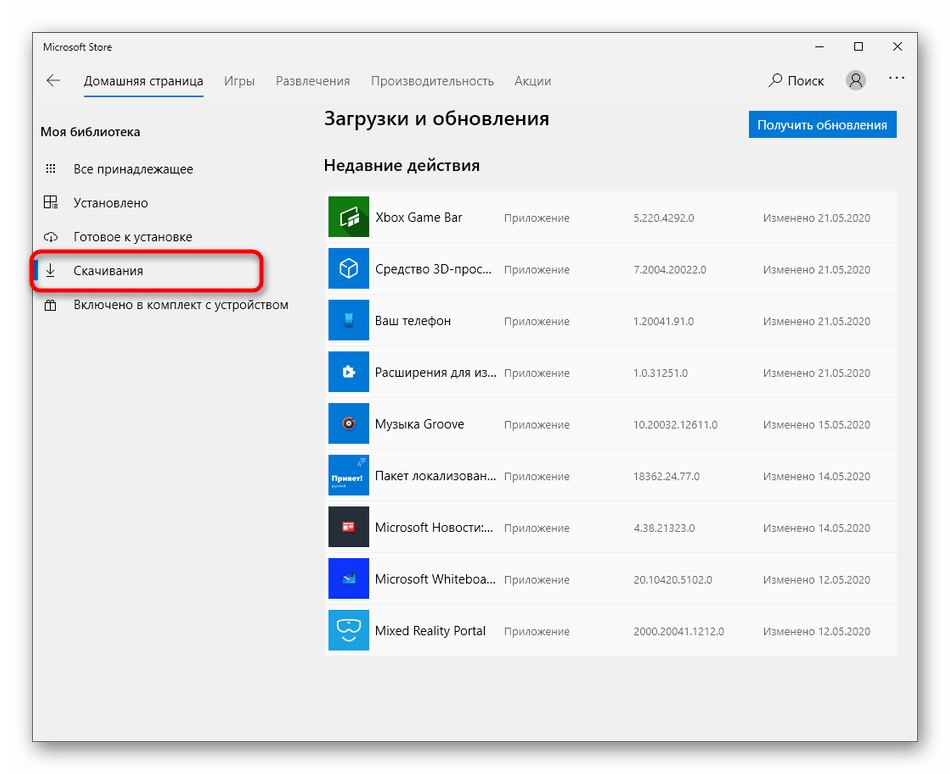The height and width of the screenshot is (774, 950).
Task: Click the Mixed Reality Portal headset icon
Action: (x=348, y=631)
